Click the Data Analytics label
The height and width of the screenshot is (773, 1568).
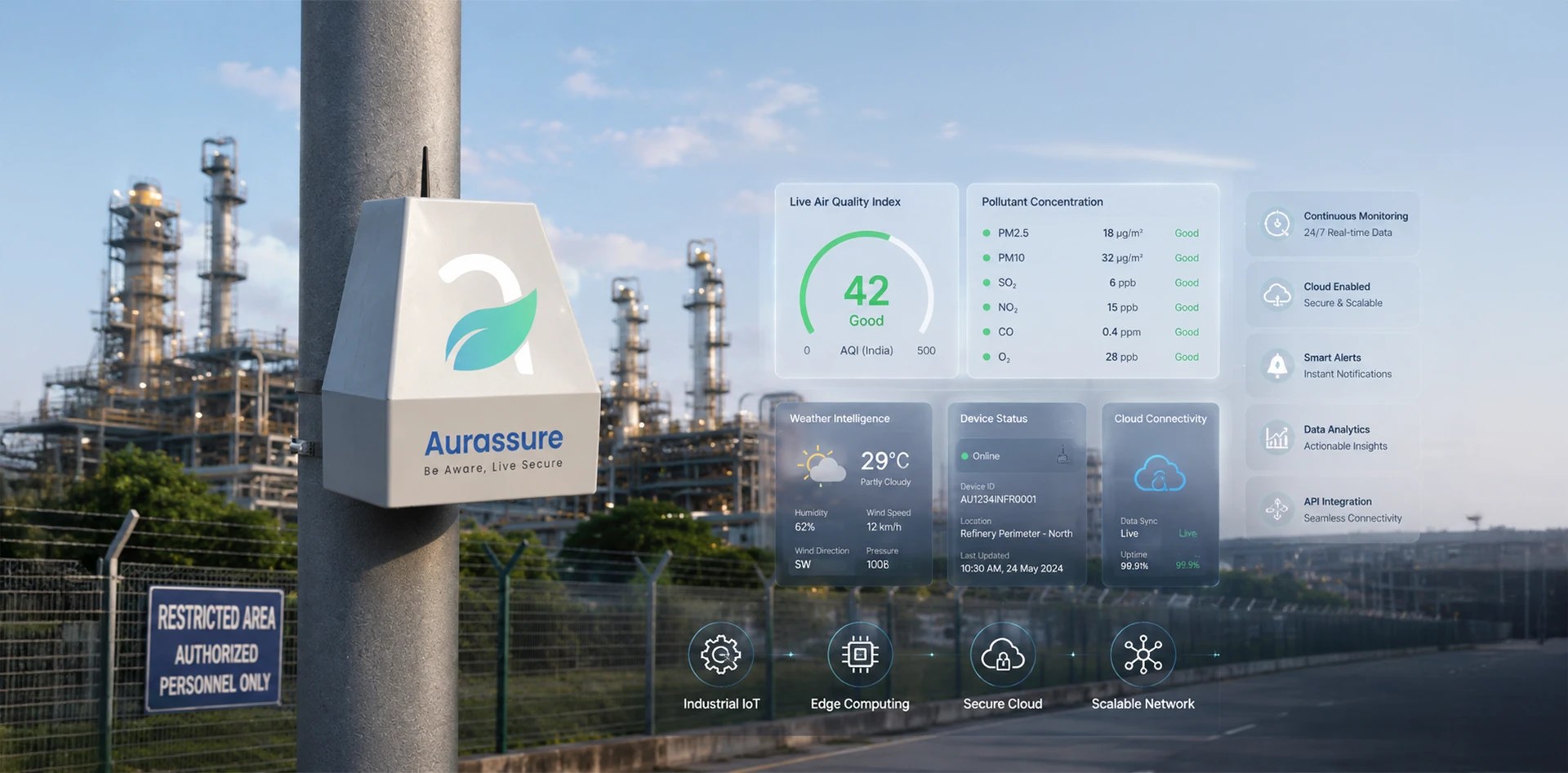pos(1336,429)
